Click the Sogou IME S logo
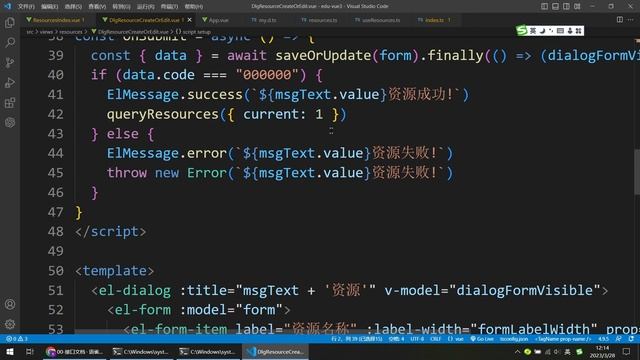This screenshot has width=640, height=360. tap(522, 31)
